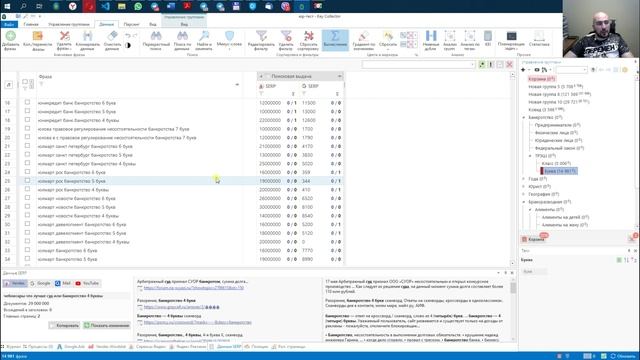Tick checkbox for row 21 phrase
This screenshot has width=640, height=360.
(x=27, y=146)
